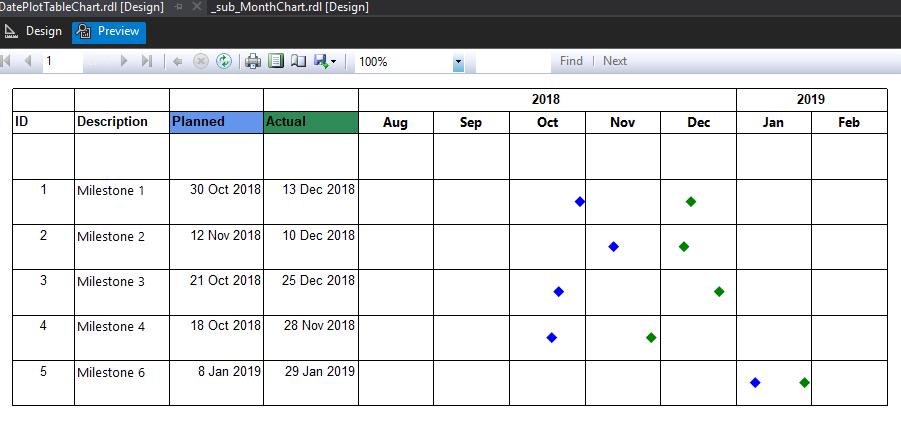Click the Feb month header
Image resolution: width=901 pixels, height=423 pixels.
click(x=849, y=123)
